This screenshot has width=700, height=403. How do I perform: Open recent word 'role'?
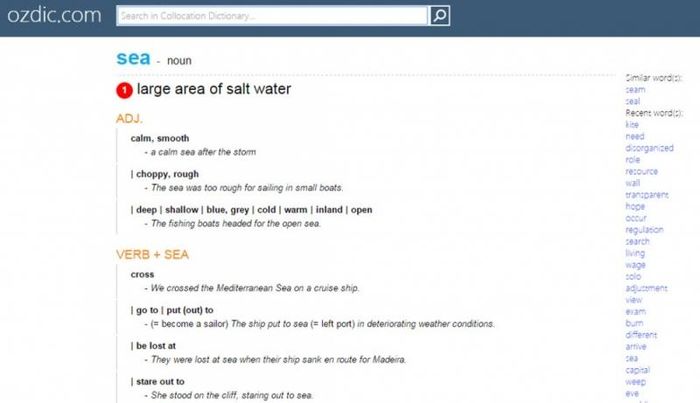tap(633, 159)
